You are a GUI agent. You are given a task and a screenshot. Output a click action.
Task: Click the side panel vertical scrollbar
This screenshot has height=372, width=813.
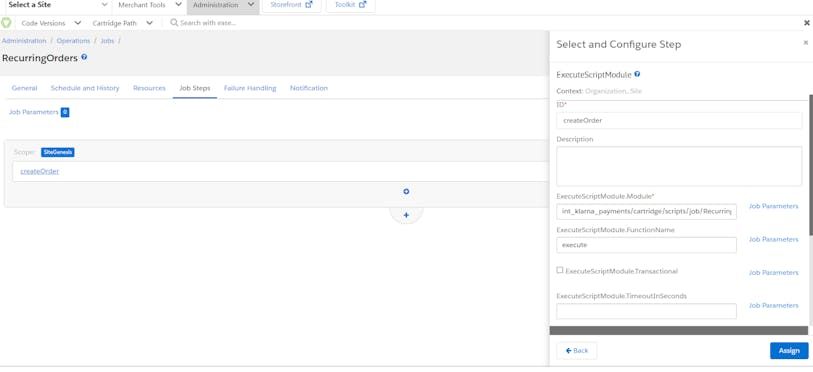810,166
